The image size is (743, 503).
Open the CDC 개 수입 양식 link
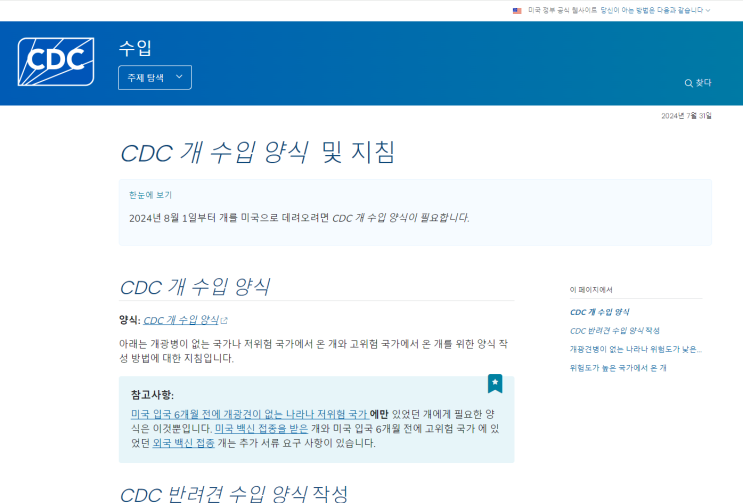coord(181,320)
